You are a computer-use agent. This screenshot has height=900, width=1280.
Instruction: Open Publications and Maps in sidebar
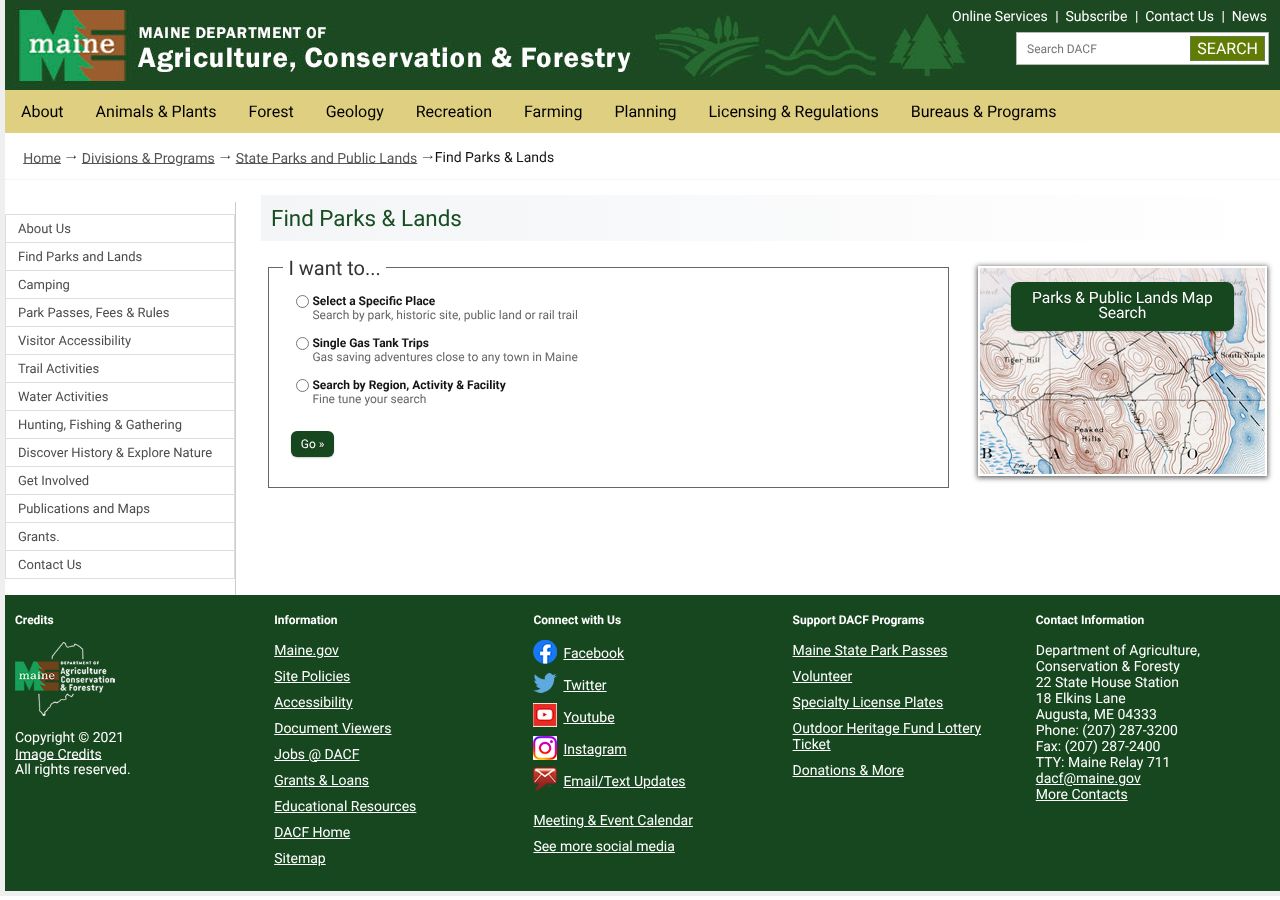pyautogui.click(x=120, y=509)
